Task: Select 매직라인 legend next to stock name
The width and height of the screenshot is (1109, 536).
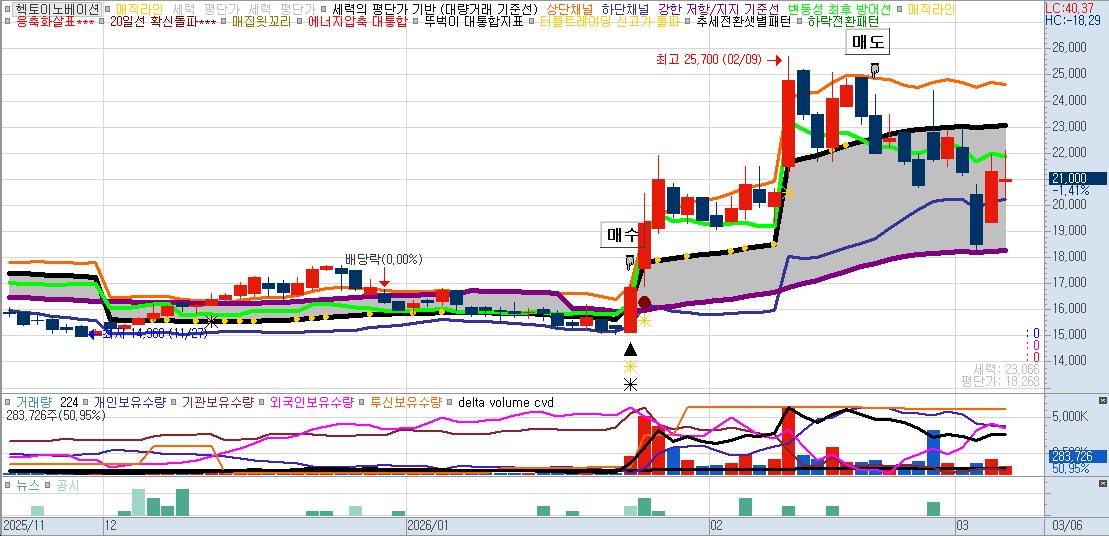Action: coord(139,9)
